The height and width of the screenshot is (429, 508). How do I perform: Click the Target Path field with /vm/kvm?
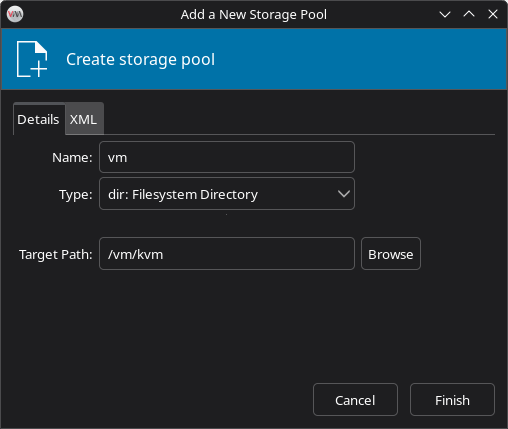pos(227,254)
